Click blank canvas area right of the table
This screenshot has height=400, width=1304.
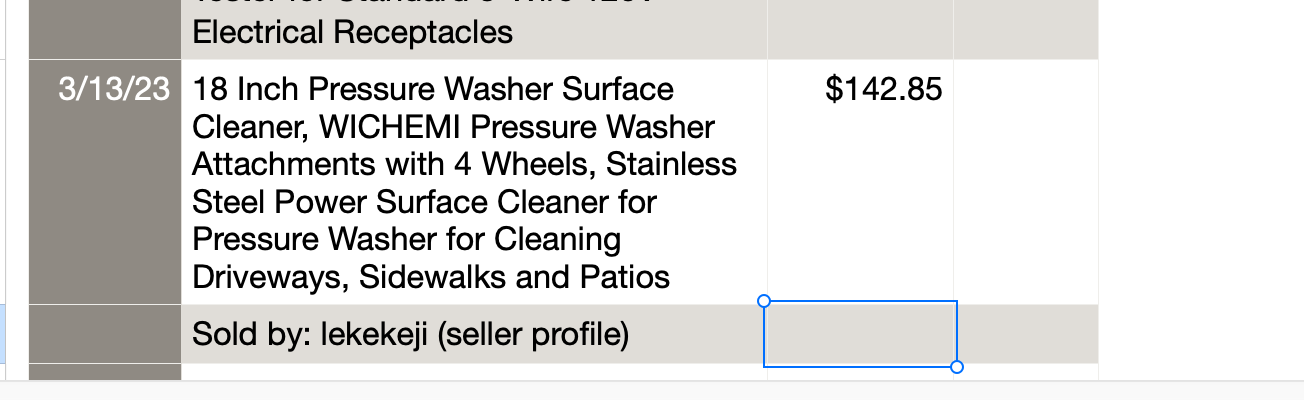1200,190
